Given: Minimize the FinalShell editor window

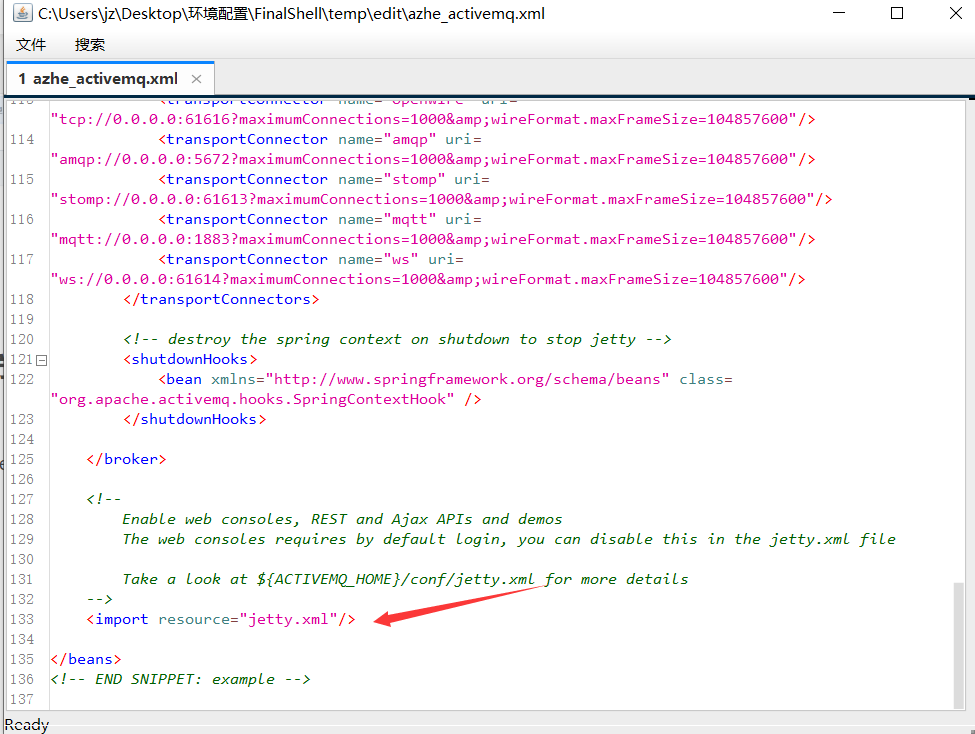Looking at the screenshot, I should [838, 13].
